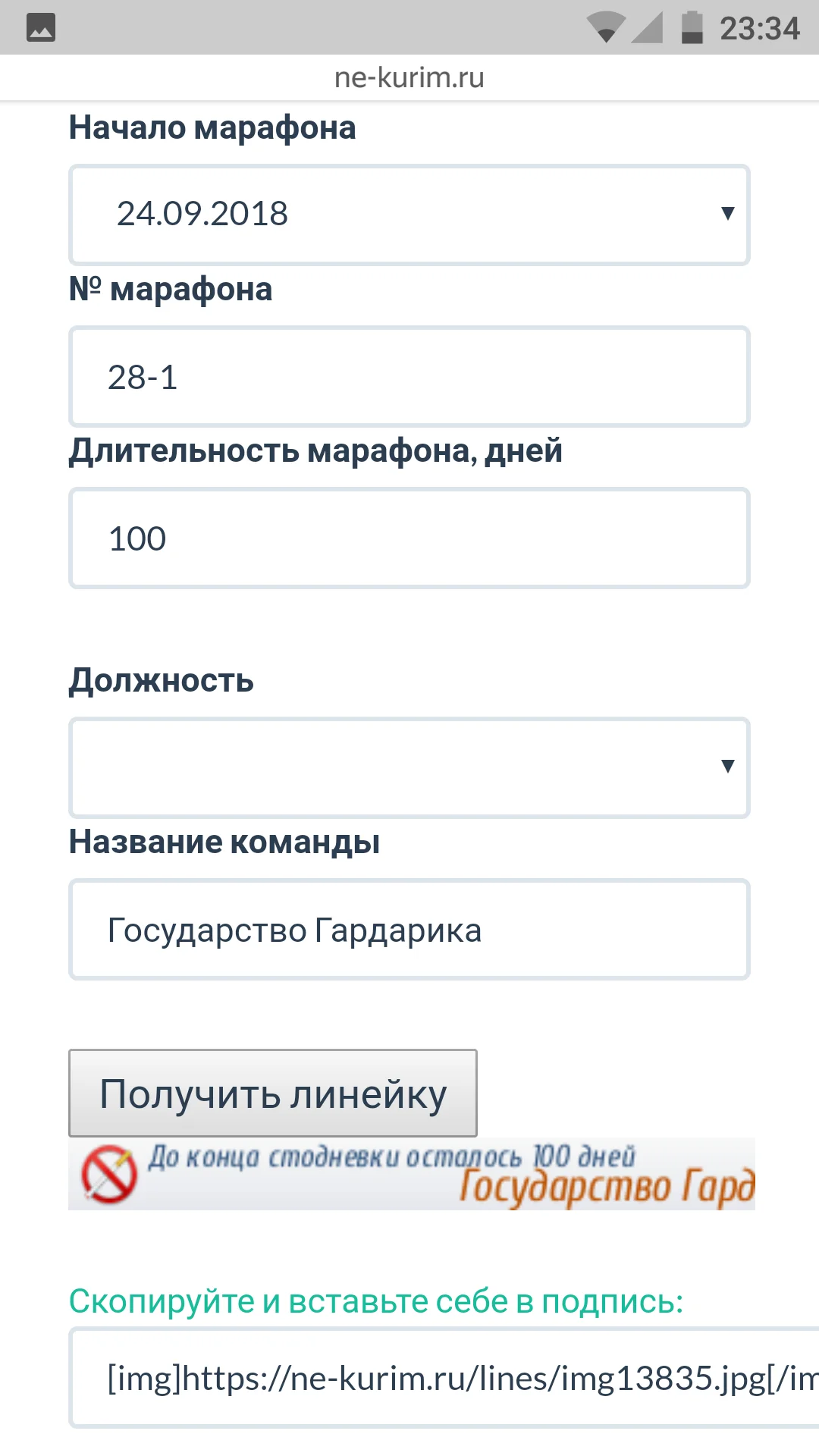Click the marathon duration field showing 100

click(x=409, y=538)
